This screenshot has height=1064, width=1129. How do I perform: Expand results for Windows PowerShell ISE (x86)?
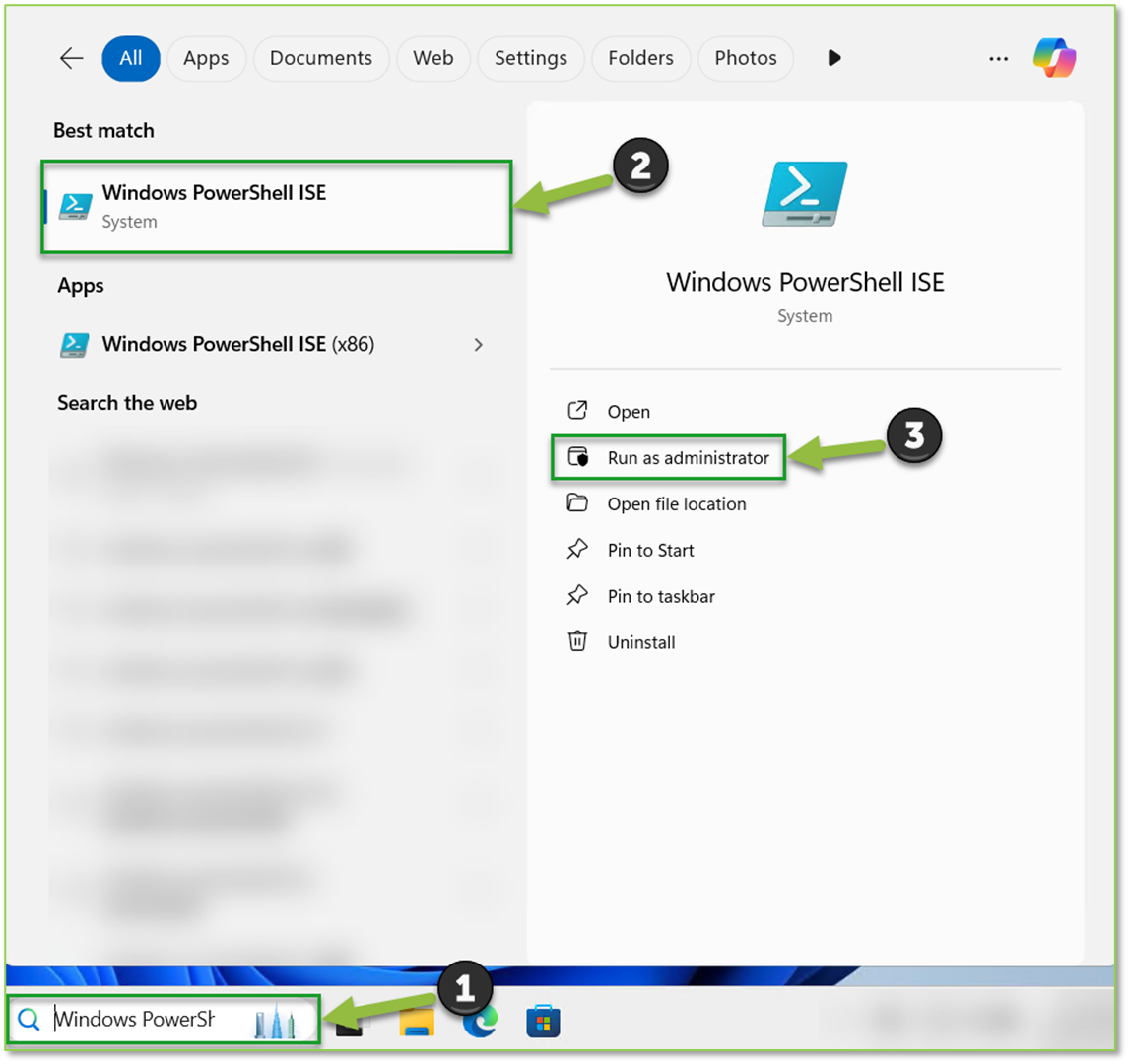coord(479,345)
